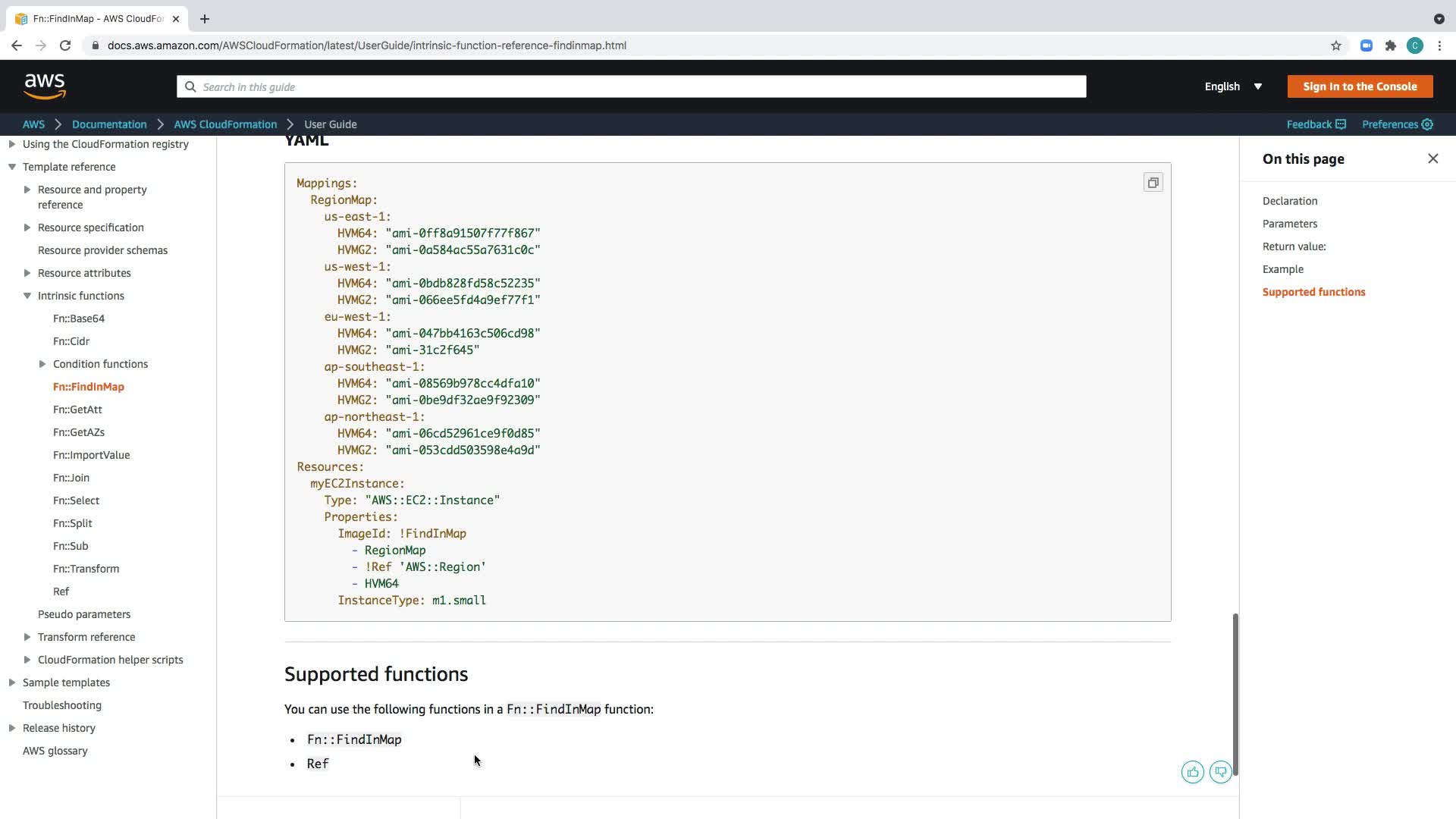The image size is (1456, 819).
Task: Open the Preferences gear settings
Action: click(1397, 124)
